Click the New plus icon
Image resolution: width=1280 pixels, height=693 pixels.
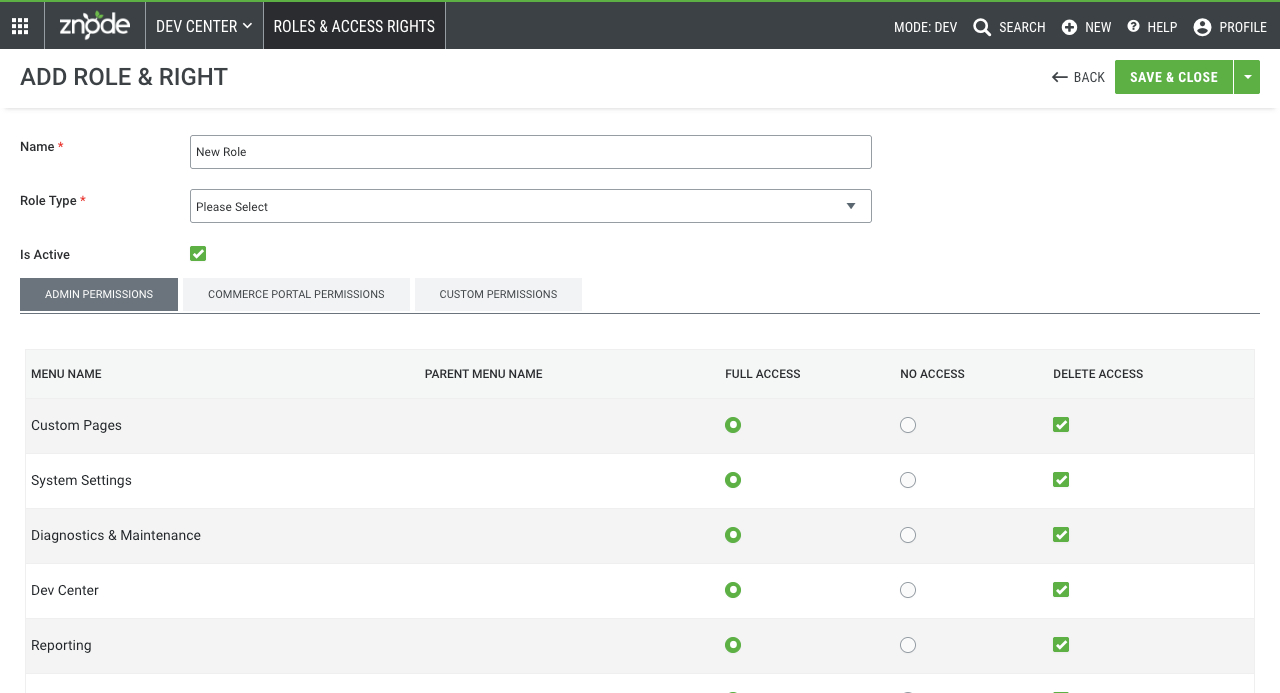click(1069, 27)
